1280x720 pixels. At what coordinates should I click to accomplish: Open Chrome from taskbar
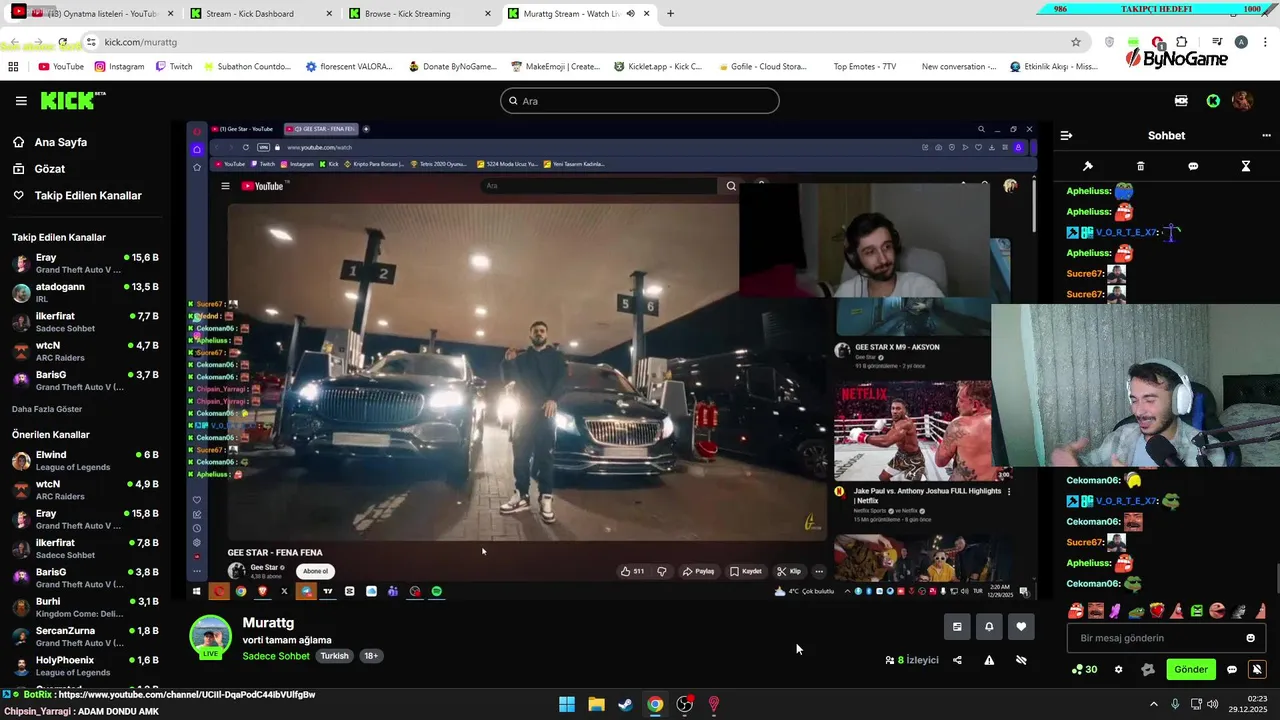tap(654, 704)
